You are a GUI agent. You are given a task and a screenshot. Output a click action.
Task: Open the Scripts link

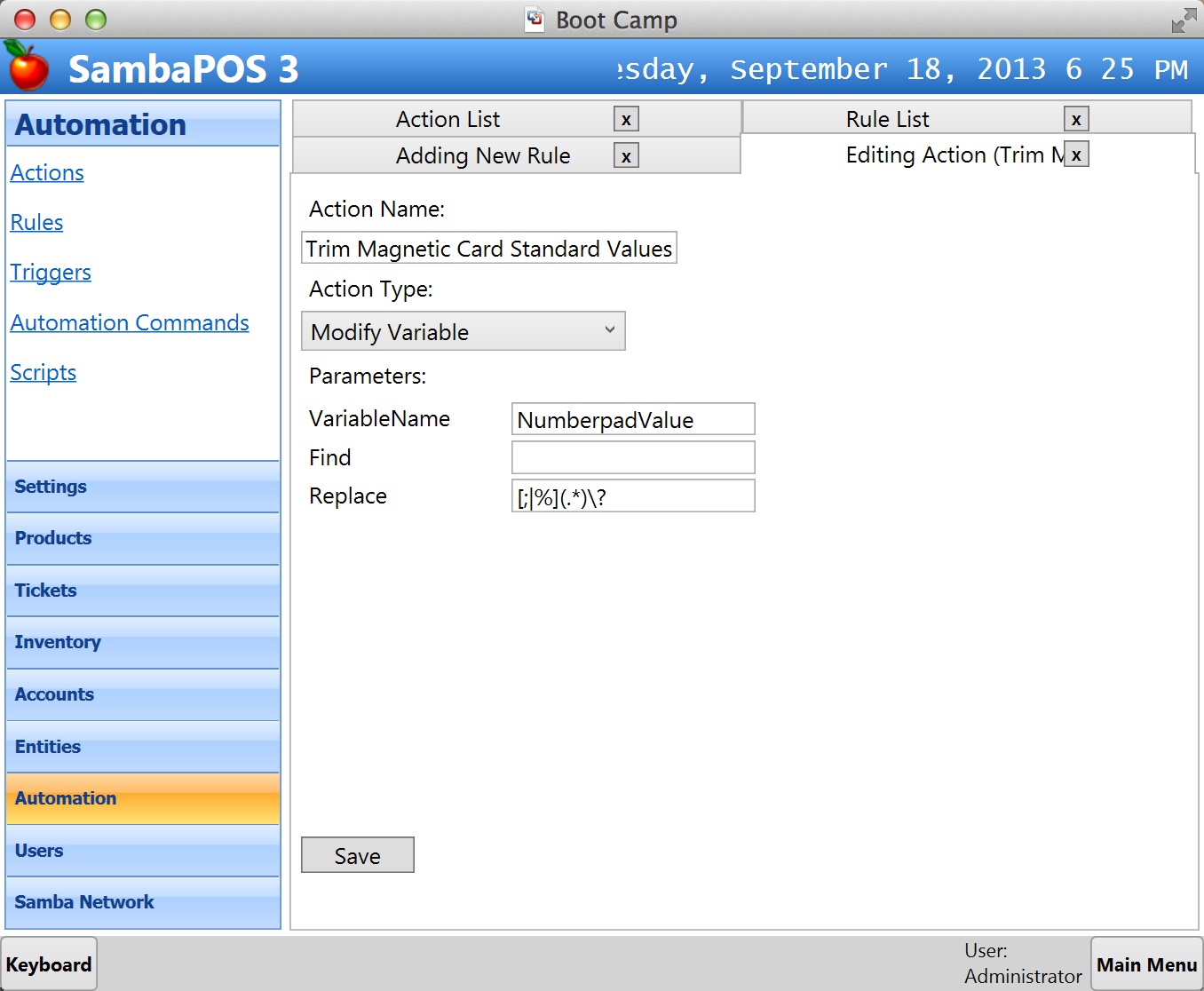click(44, 373)
